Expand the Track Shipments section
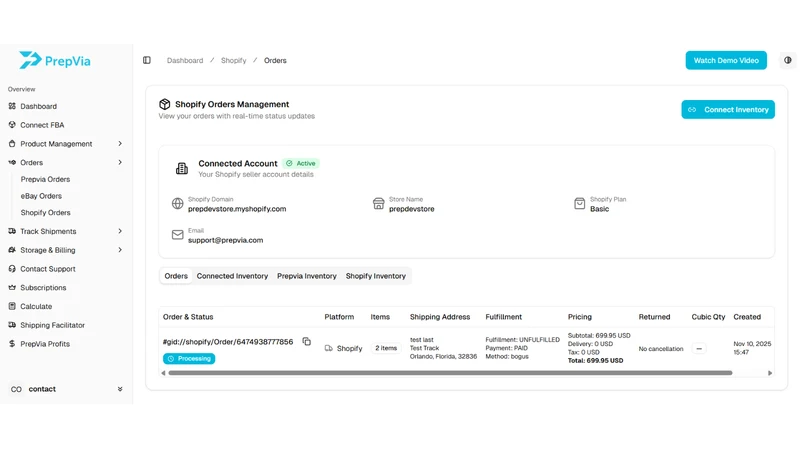 click(65, 231)
